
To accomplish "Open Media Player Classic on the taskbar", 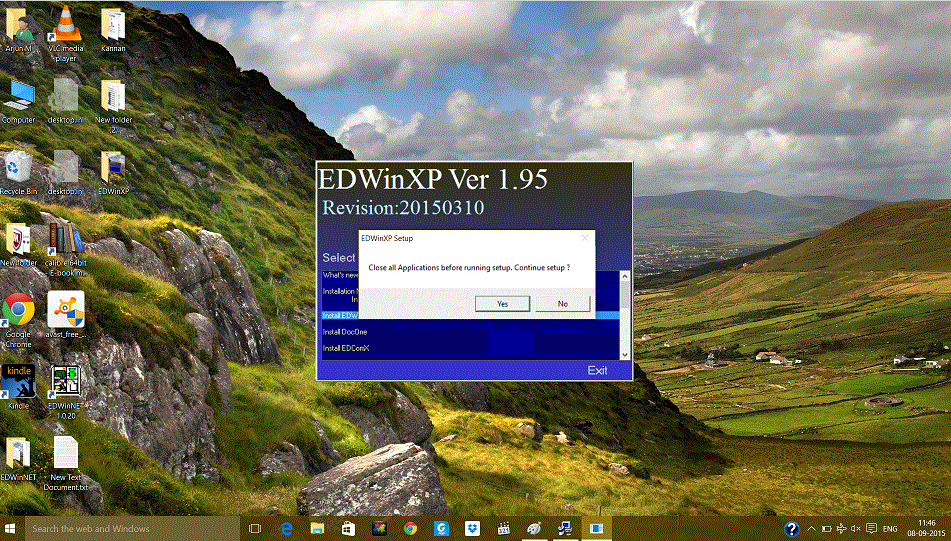I will 503,528.
